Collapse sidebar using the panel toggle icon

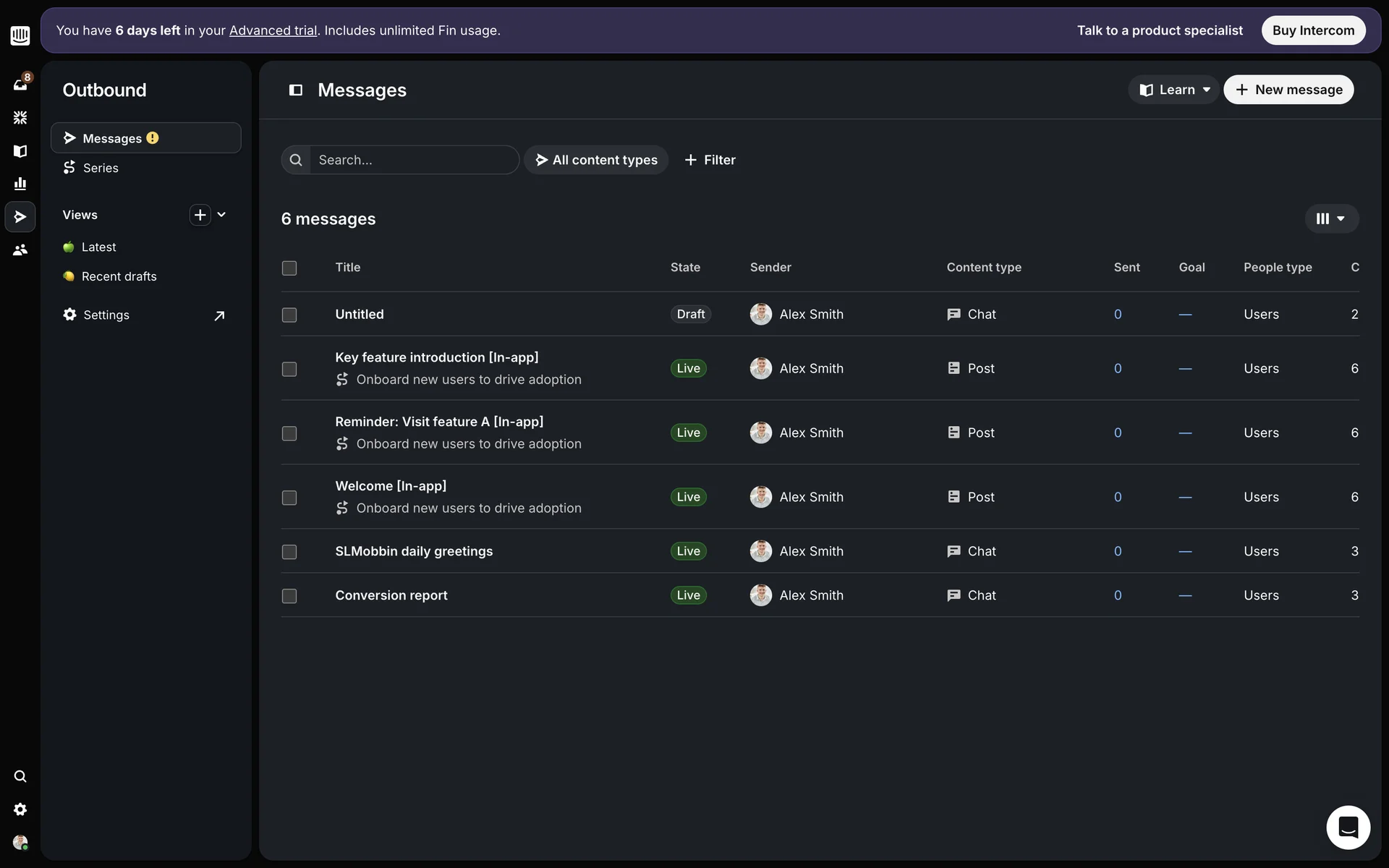[295, 90]
